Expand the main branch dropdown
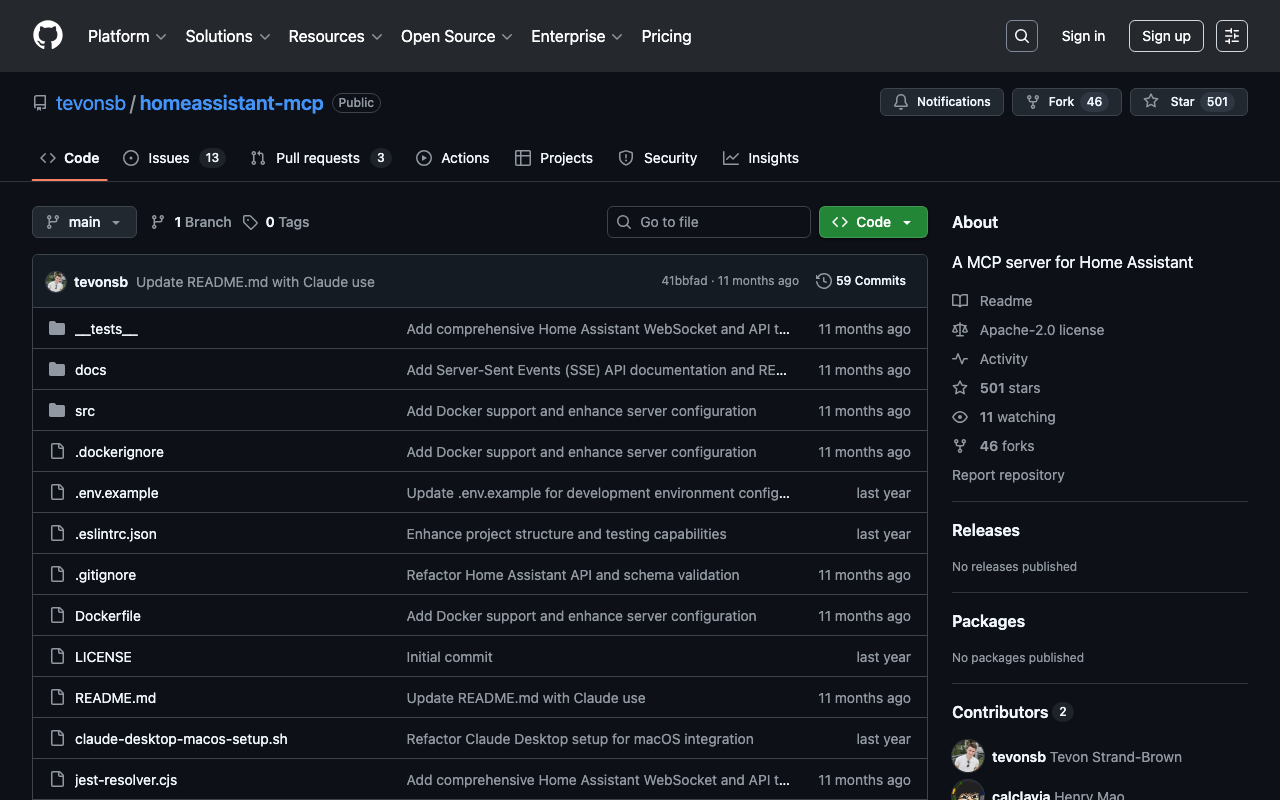Viewport: 1280px width, 800px height. [x=84, y=222]
